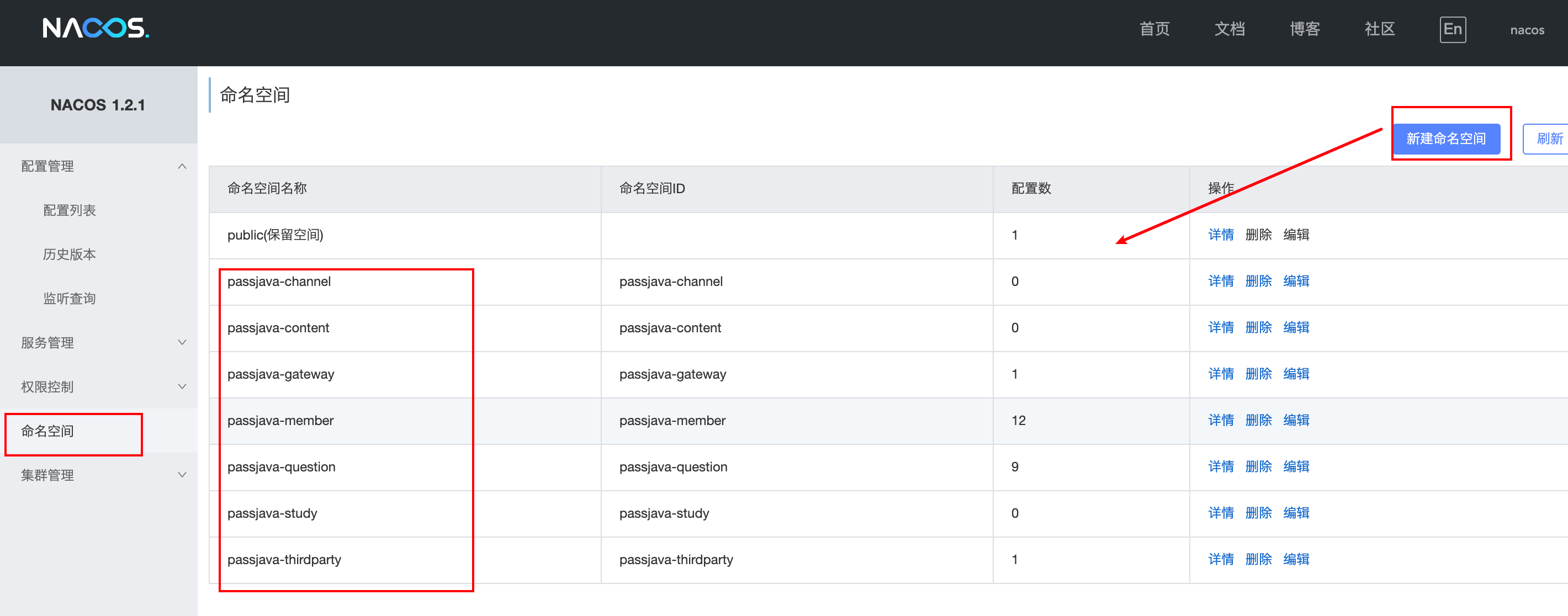Expand the 集群管理 section chevron
This screenshot has height=616, width=1568.
(182, 475)
